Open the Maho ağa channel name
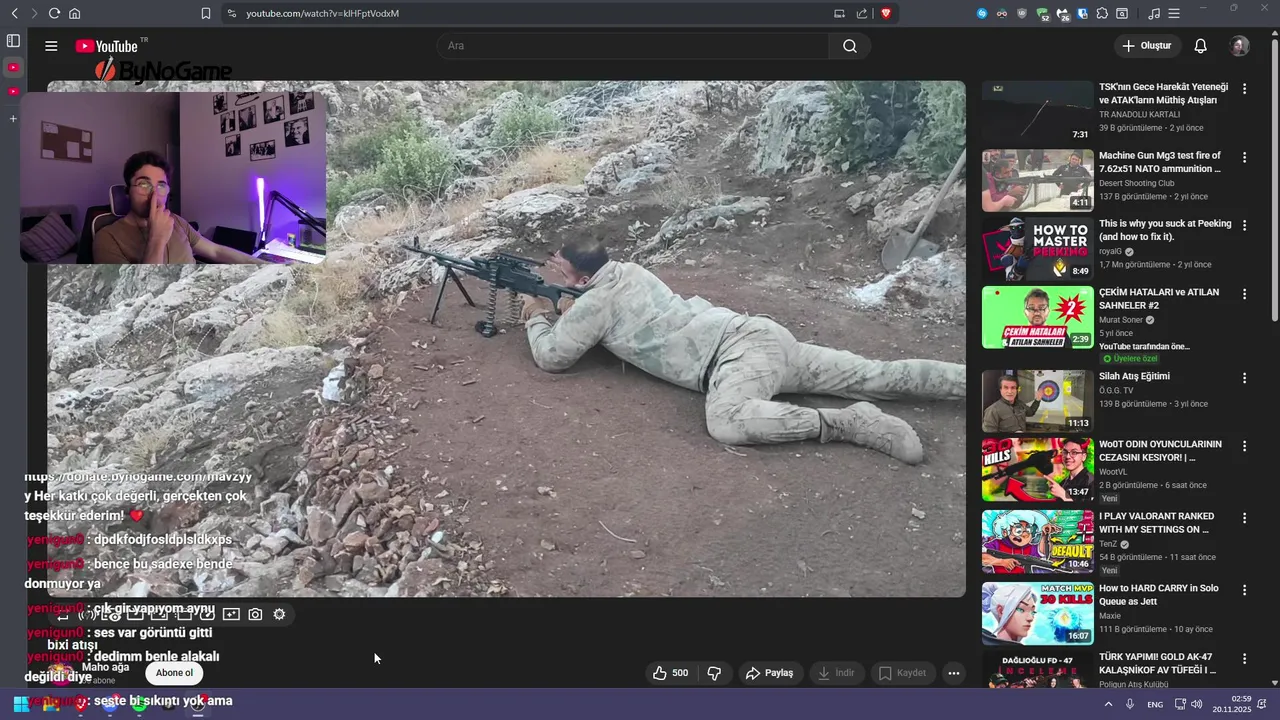This screenshot has height=720, width=1280. tap(106, 667)
